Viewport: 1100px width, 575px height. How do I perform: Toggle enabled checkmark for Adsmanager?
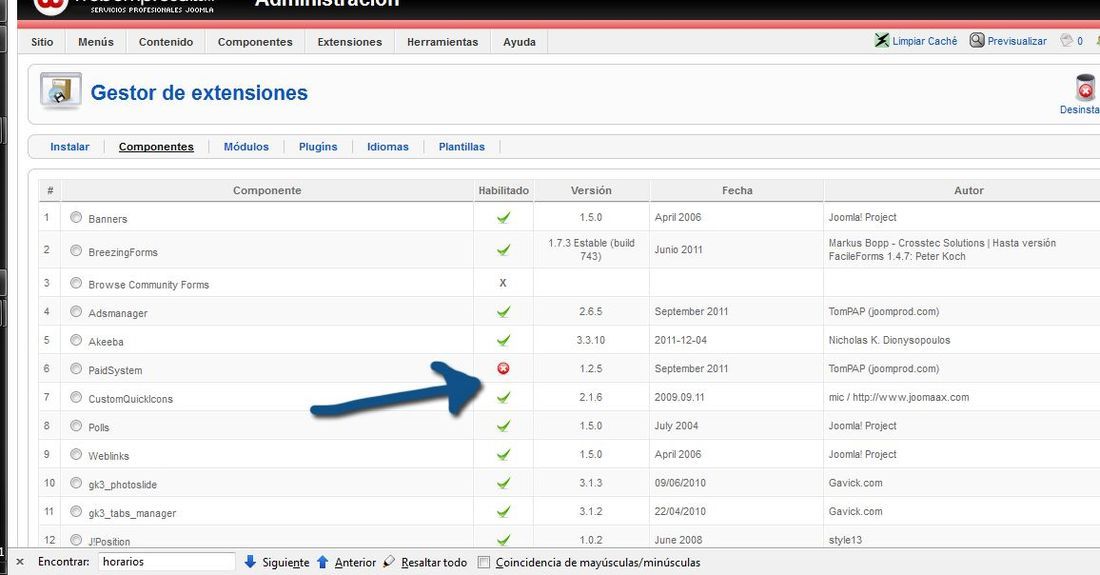point(503,311)
